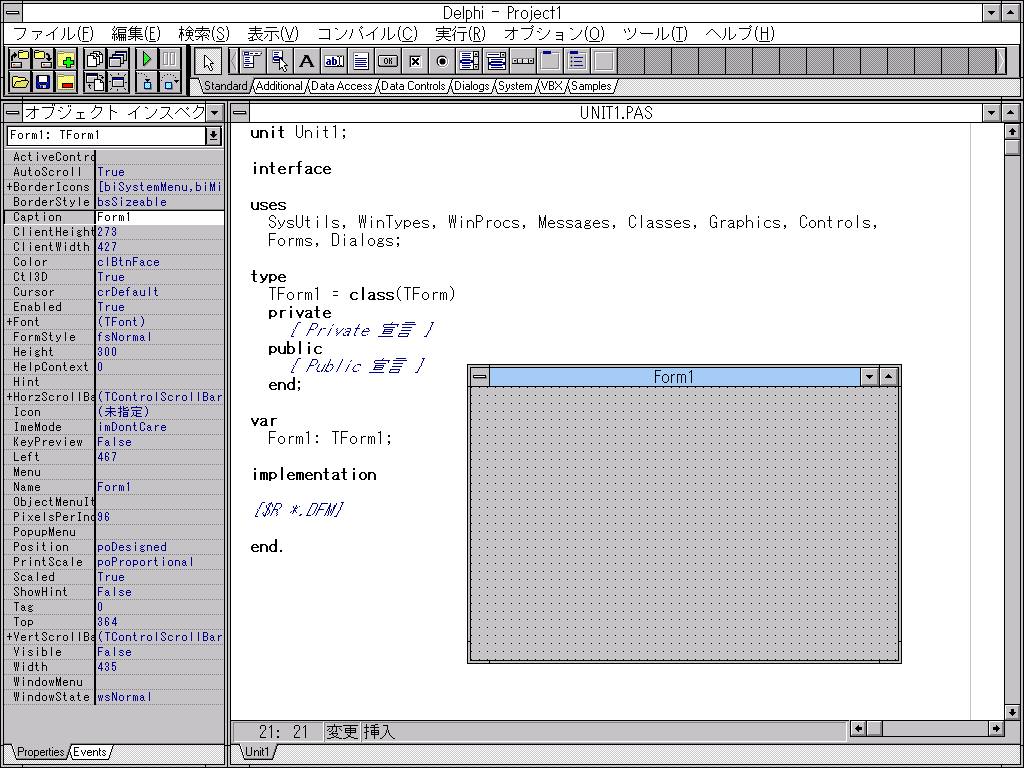Open the Form1: TForm1 object selector dropdown
This screenshot has height=768, width=1024.
coord(214,136)
